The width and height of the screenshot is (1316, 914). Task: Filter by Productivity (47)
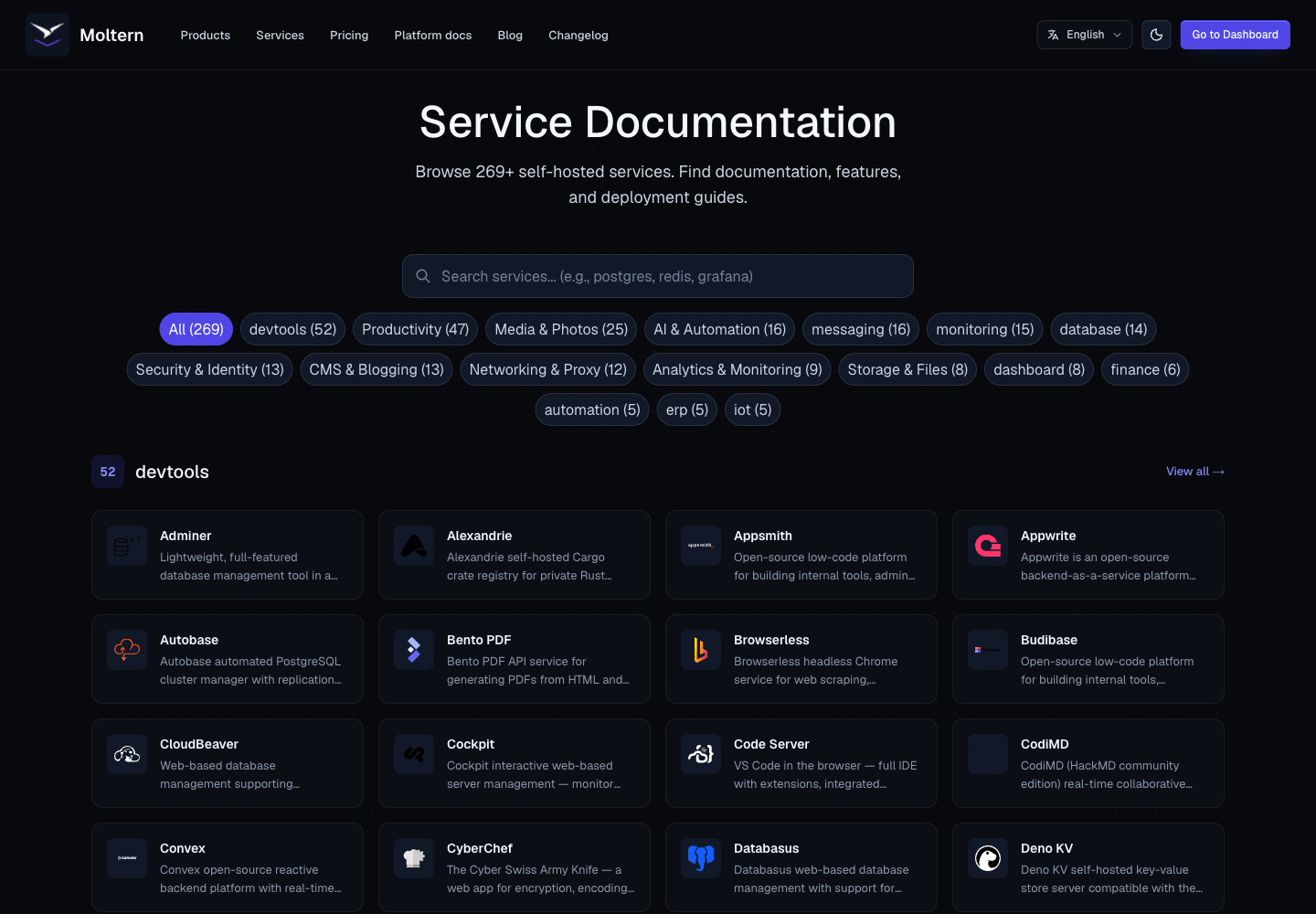click(415, 329)
